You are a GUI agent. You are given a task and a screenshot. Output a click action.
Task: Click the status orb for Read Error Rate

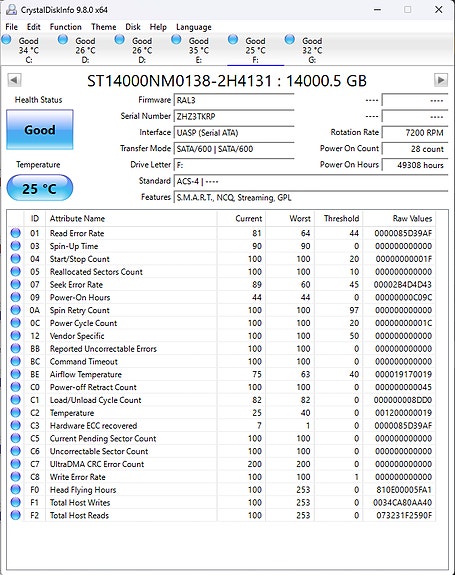click(16, 233)
